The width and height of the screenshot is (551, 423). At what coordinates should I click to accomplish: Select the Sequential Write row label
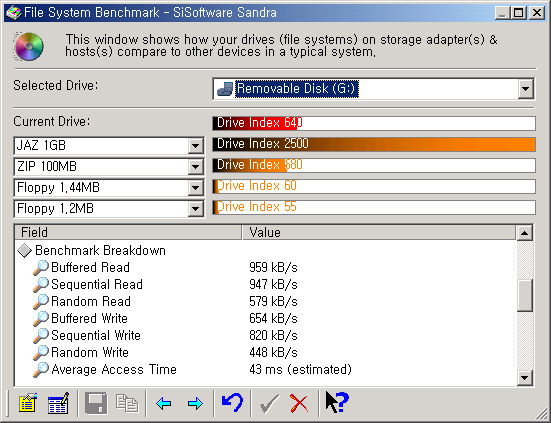96,336
